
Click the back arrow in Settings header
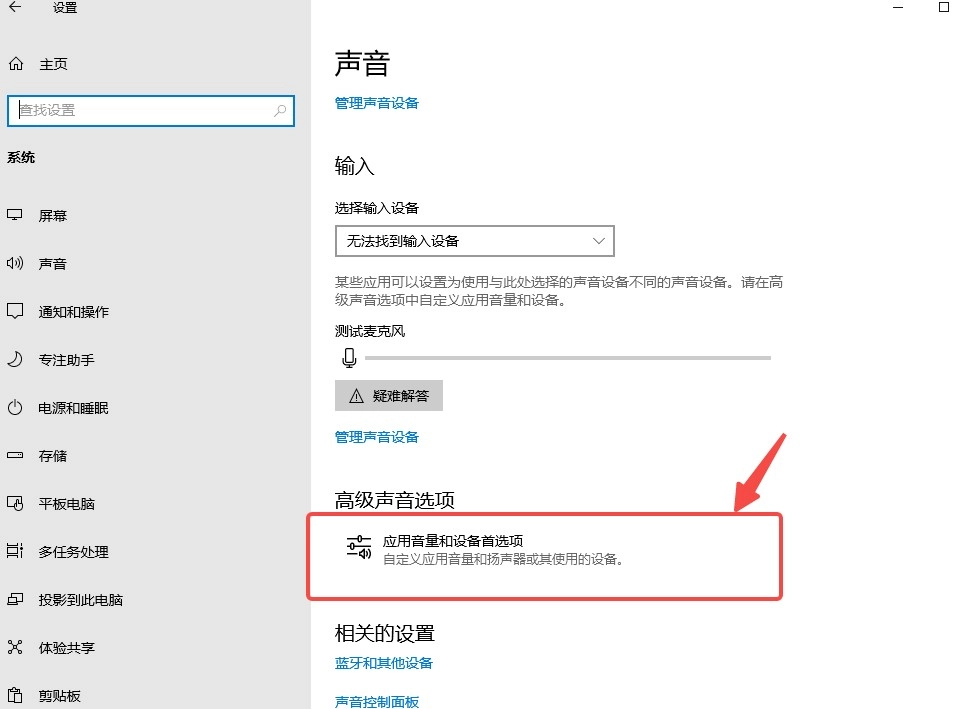15,8
